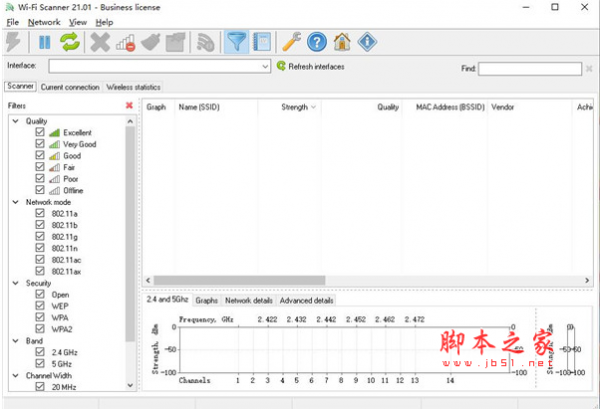Click the red X to clear Filters
The width and height of the screenshot is (600, 409).
129,105
